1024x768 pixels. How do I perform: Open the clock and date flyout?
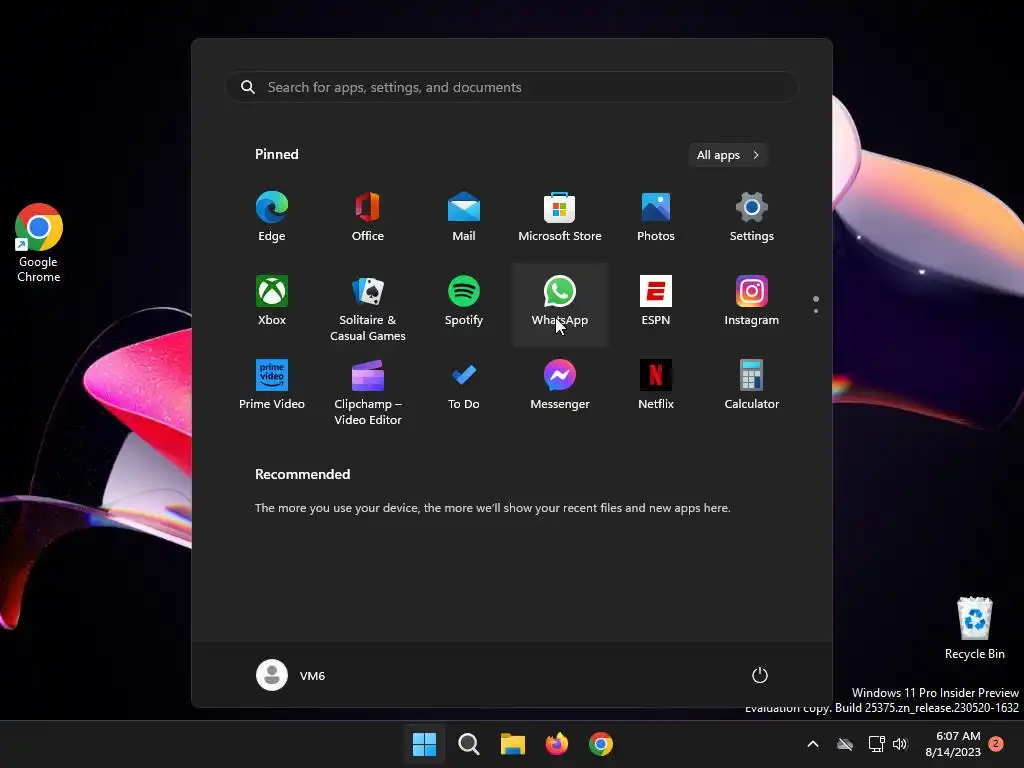pyautogui.click(x=953, y=744)
